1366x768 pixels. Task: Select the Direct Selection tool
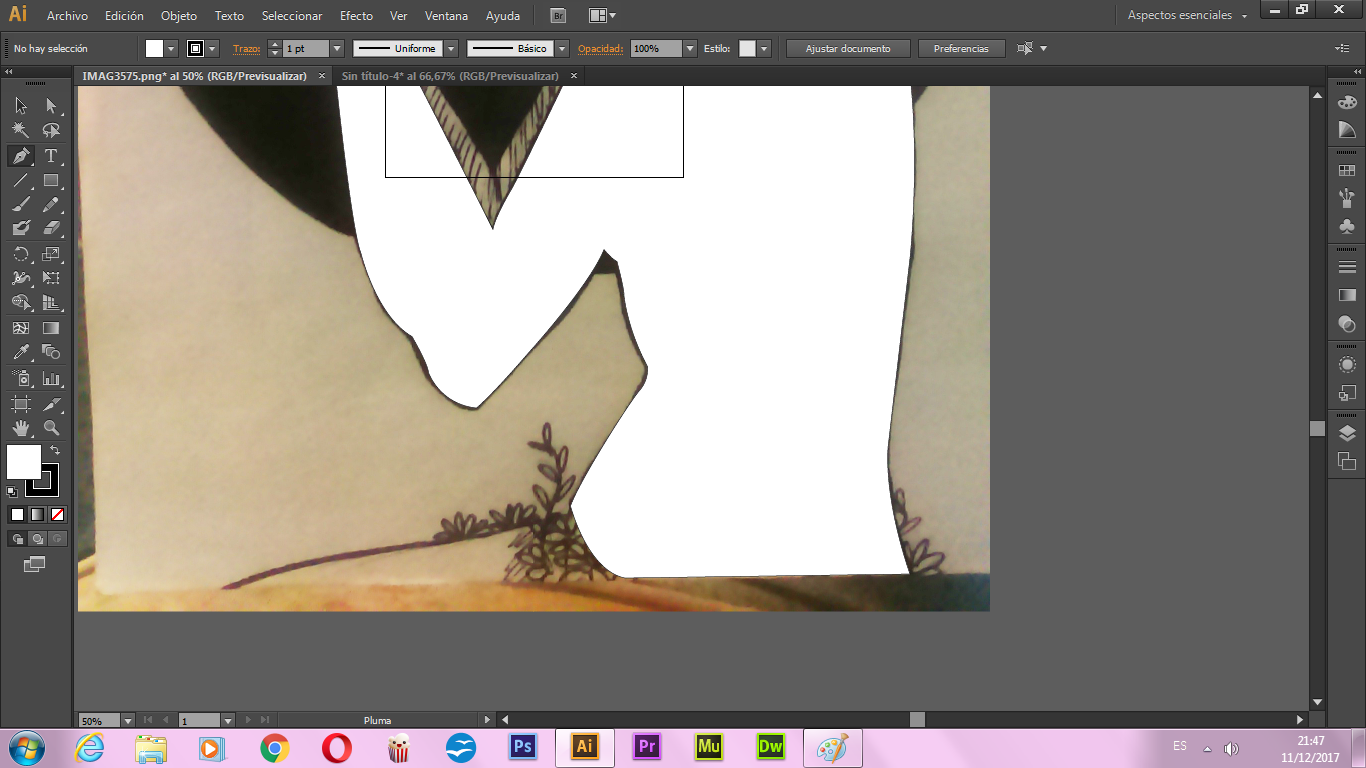click(51, 106)
